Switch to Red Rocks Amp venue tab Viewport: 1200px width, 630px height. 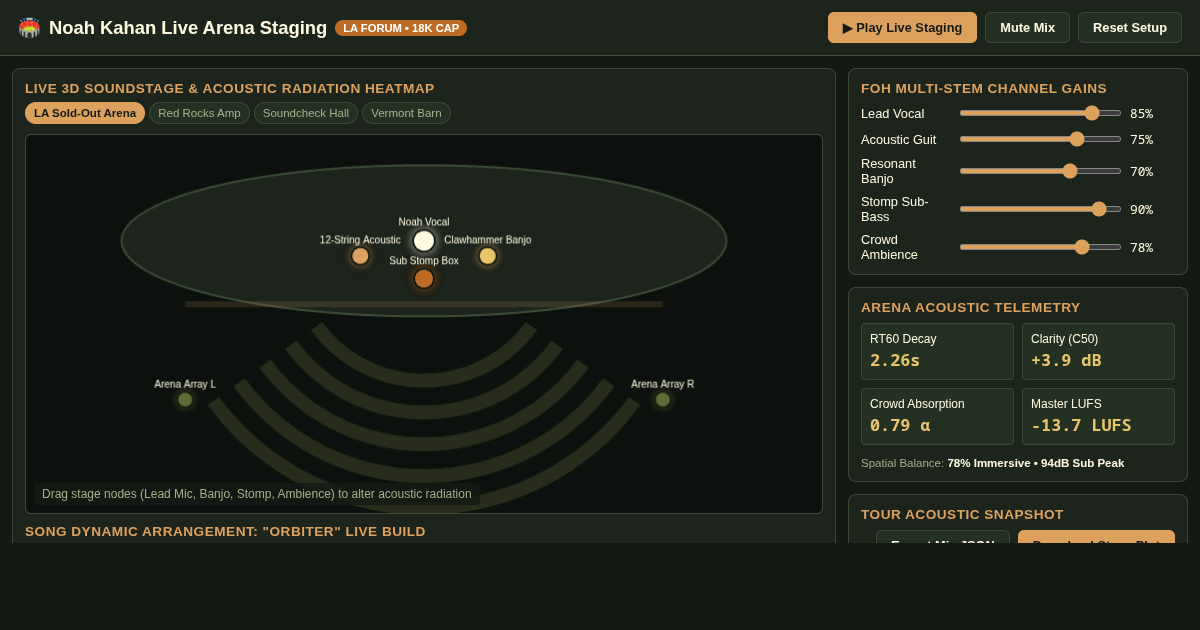click(199, 113)
